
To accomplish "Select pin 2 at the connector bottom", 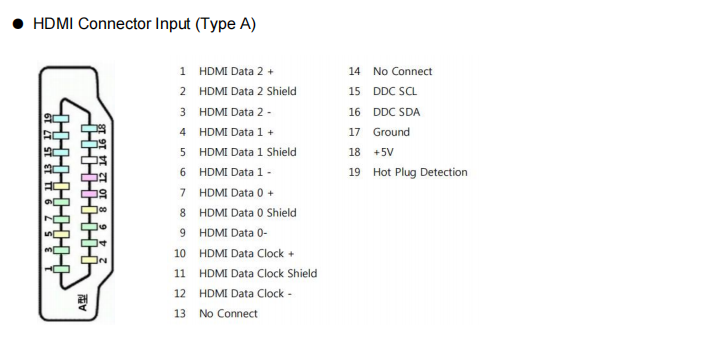I will [89, 260].
